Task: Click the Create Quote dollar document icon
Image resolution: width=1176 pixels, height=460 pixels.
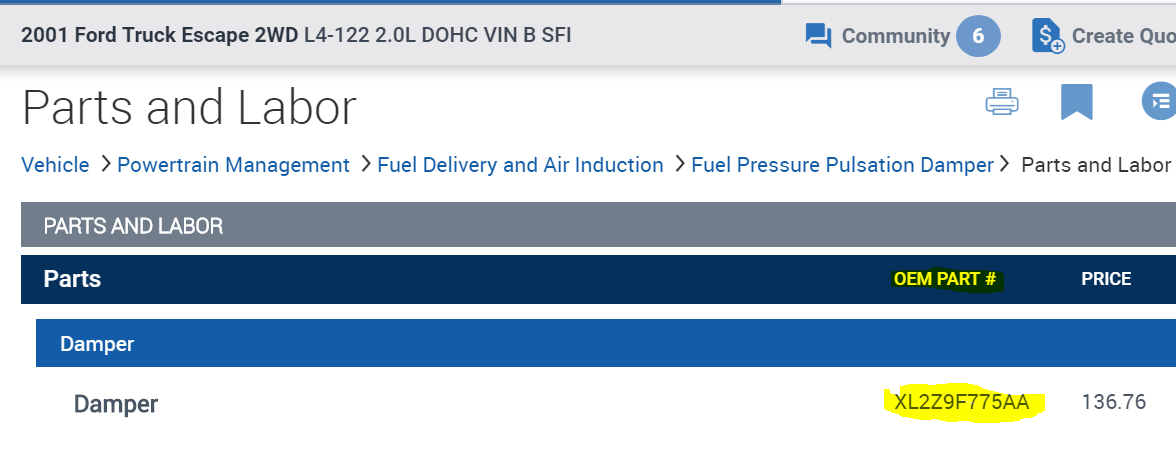Action: coord(1047,37)
